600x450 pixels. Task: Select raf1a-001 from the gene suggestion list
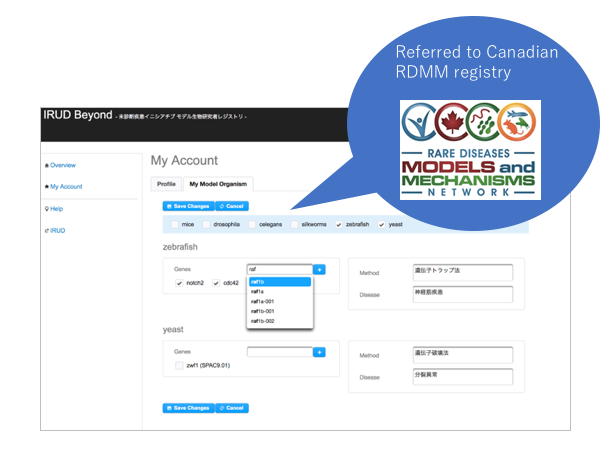point(280,302)
